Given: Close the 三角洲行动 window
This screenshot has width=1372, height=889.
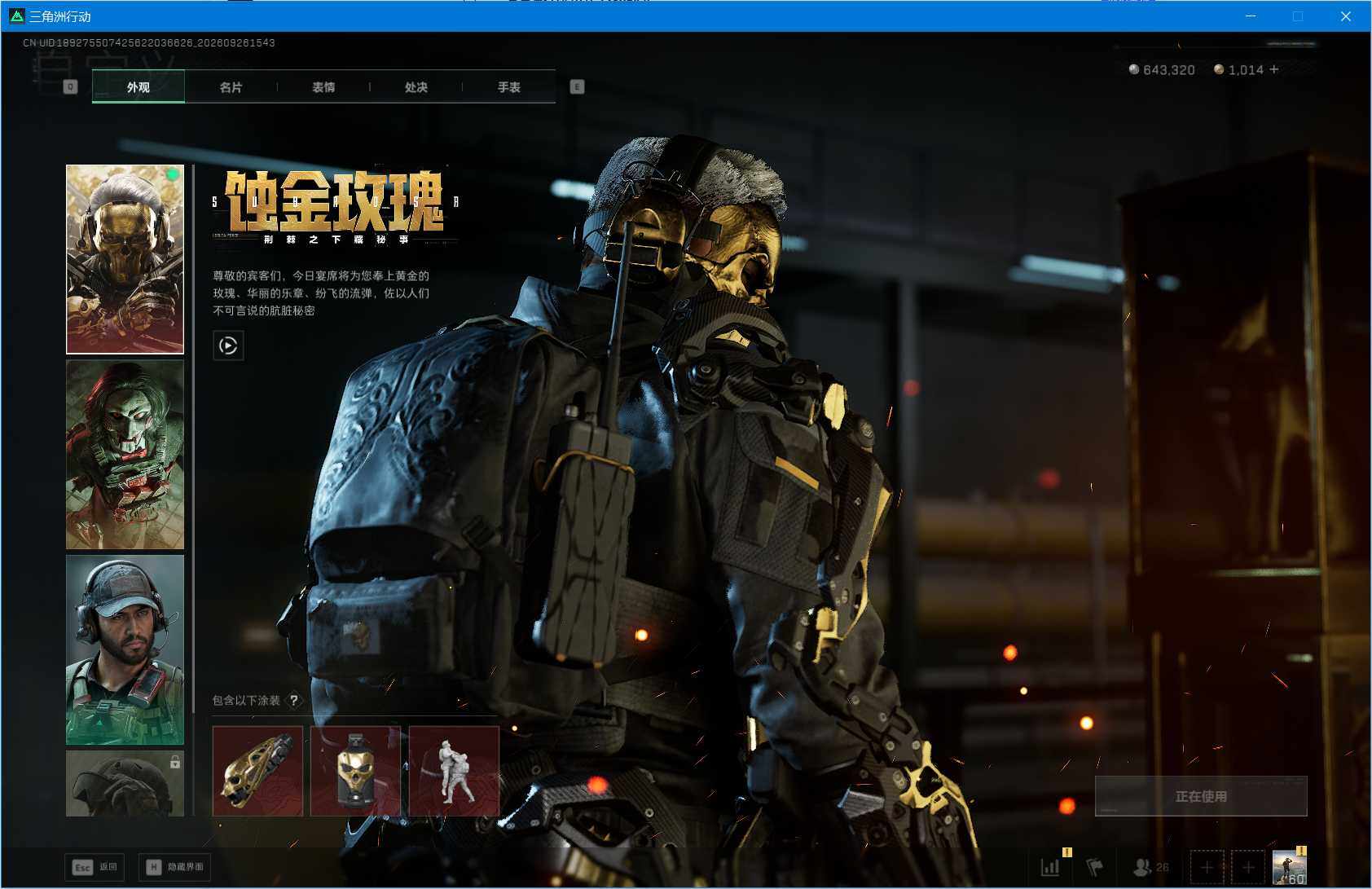Looking at the screenshot, I should click(x=1346, y=16).
